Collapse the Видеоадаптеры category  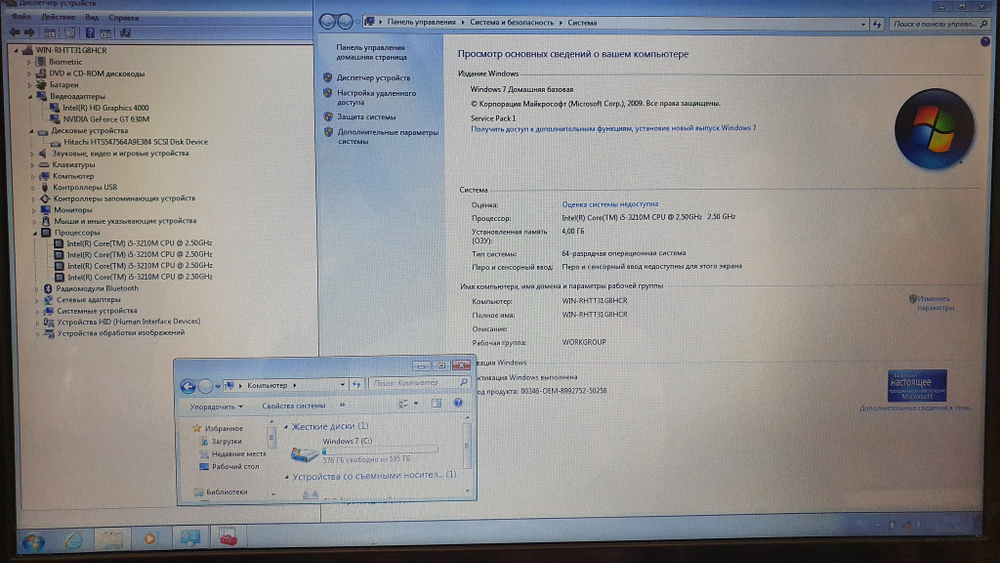(x=30, y=96)
